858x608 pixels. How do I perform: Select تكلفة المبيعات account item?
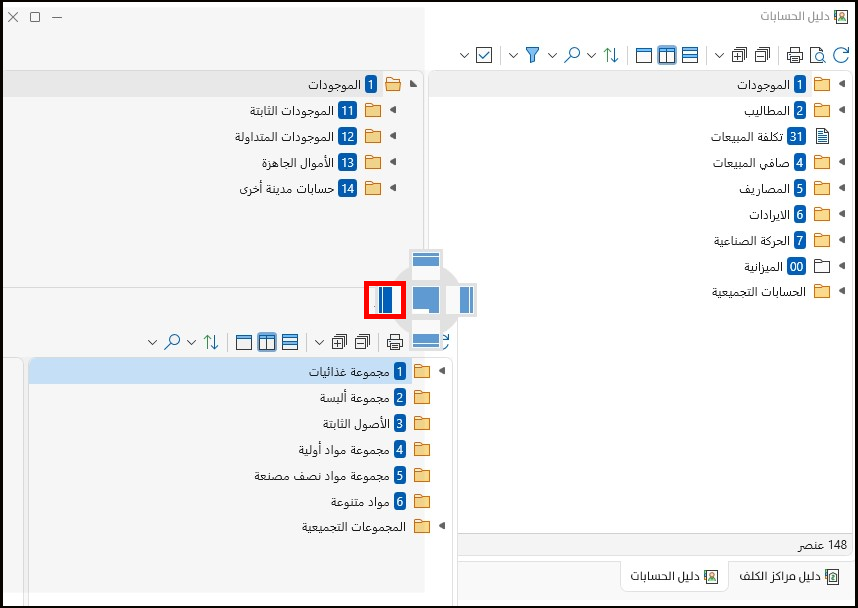click(747, 136)
